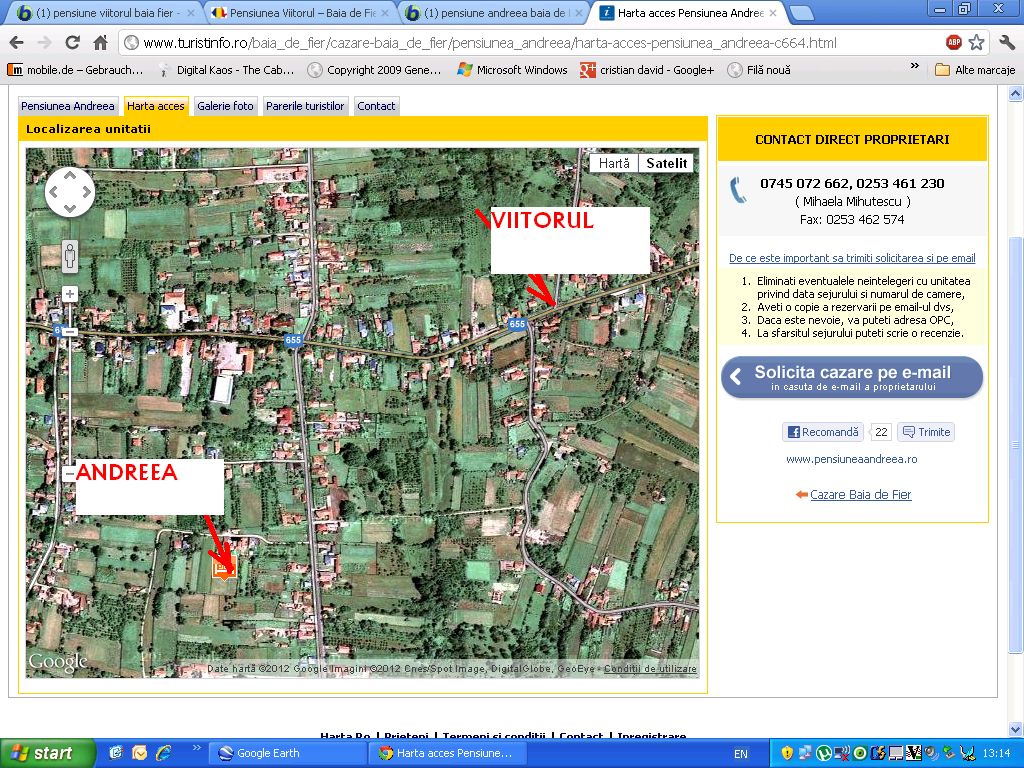
Task: Switch the map to Satelit view
Action: [x=666, y=163]
